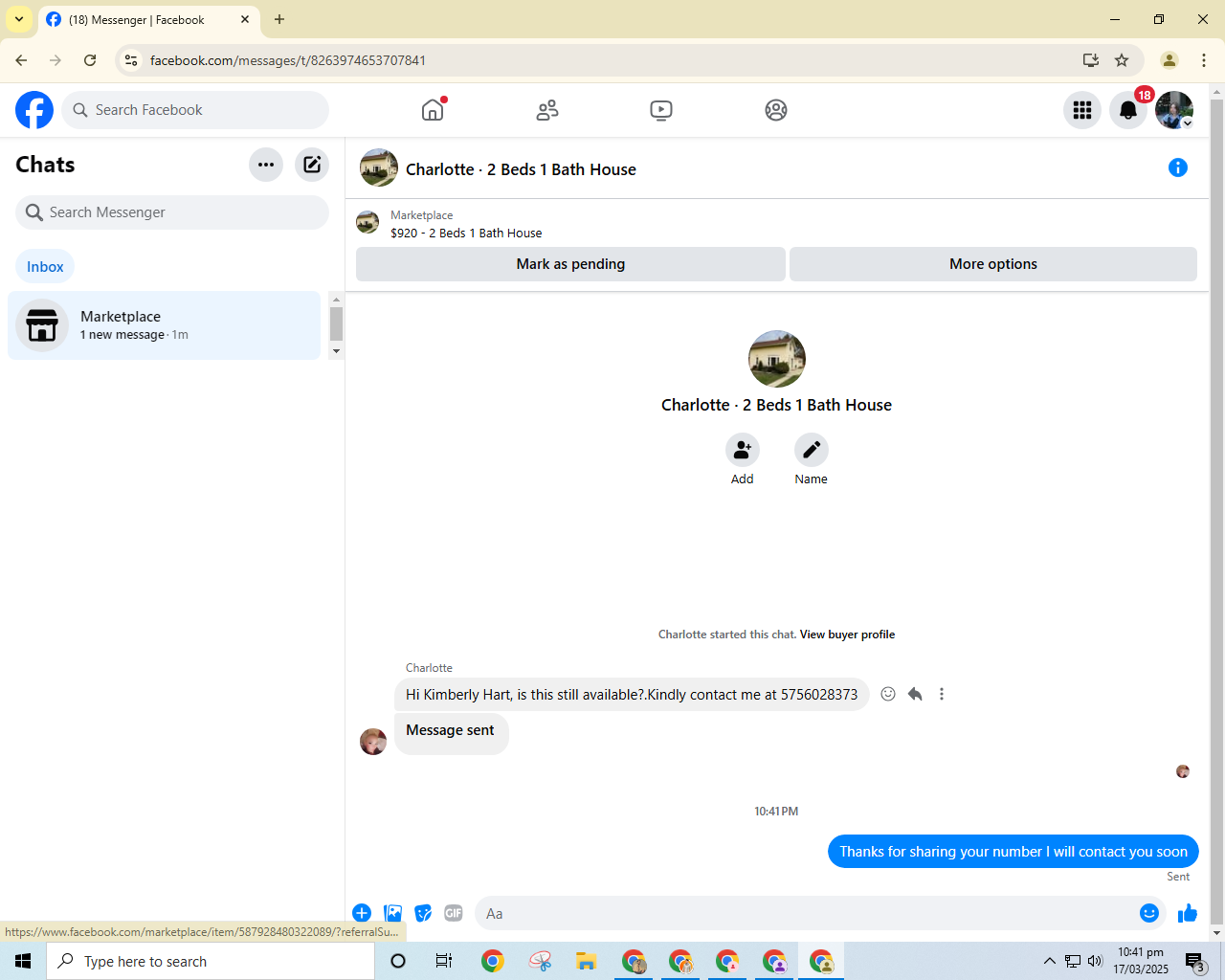This screenshot has height=980, width=1225.
Task: Open more actions for Charlotte's message
Action: [x=942, y=694]
